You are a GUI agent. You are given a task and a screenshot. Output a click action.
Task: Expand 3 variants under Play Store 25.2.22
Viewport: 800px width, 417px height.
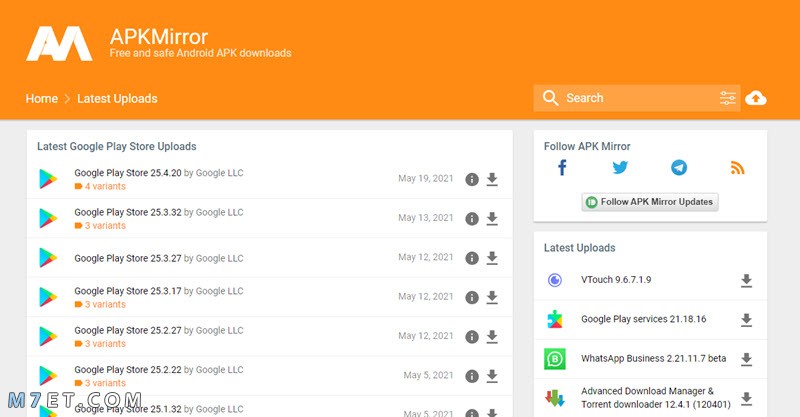[x=100, y=383]
